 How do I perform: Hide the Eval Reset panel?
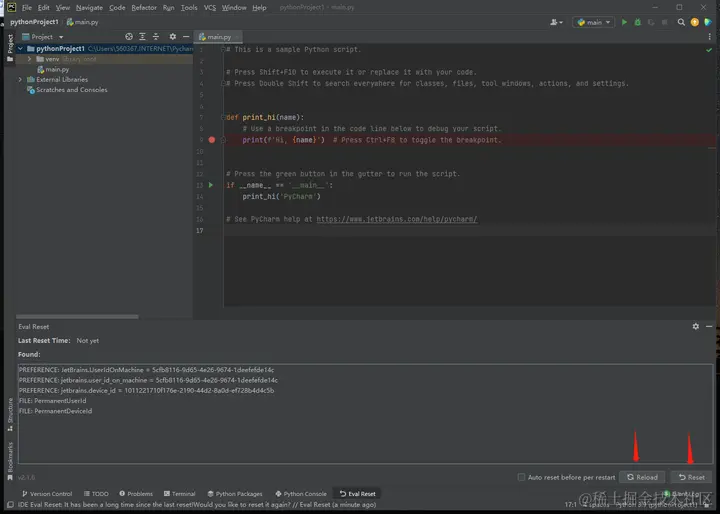pyautogui.click(x=709, y=326)
